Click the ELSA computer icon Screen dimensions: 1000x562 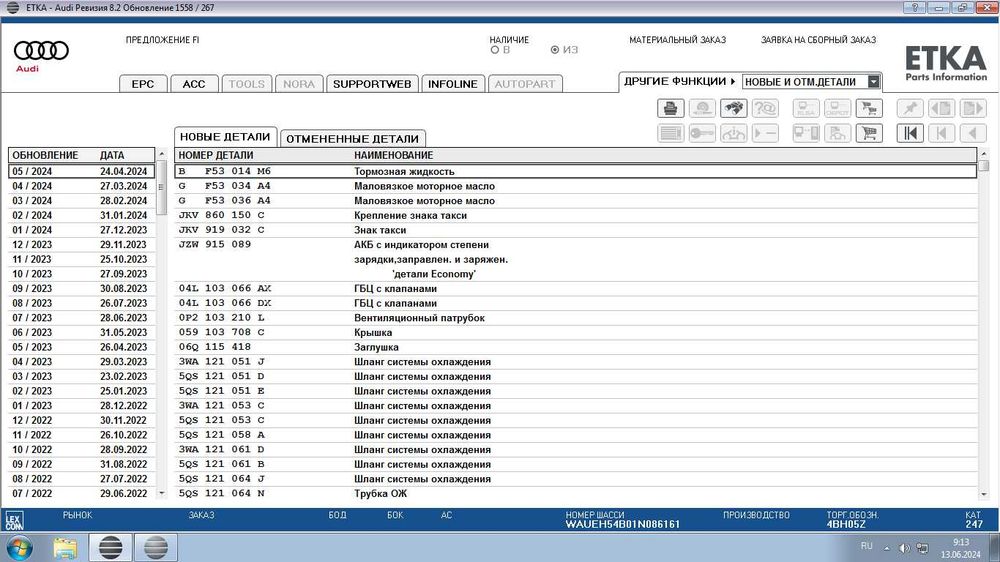click(806, 108)
